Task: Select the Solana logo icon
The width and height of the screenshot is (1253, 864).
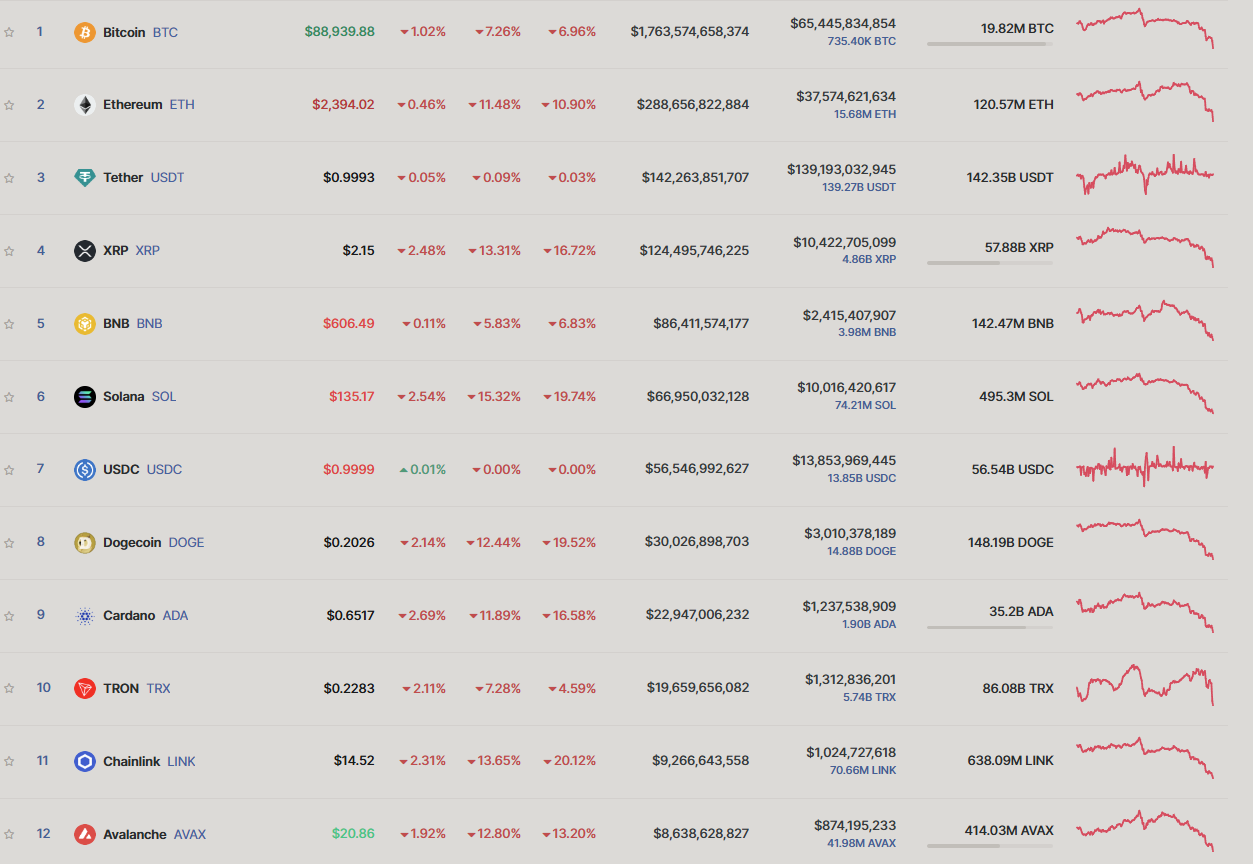Action: pyautogui.click(x=85, y=396)
